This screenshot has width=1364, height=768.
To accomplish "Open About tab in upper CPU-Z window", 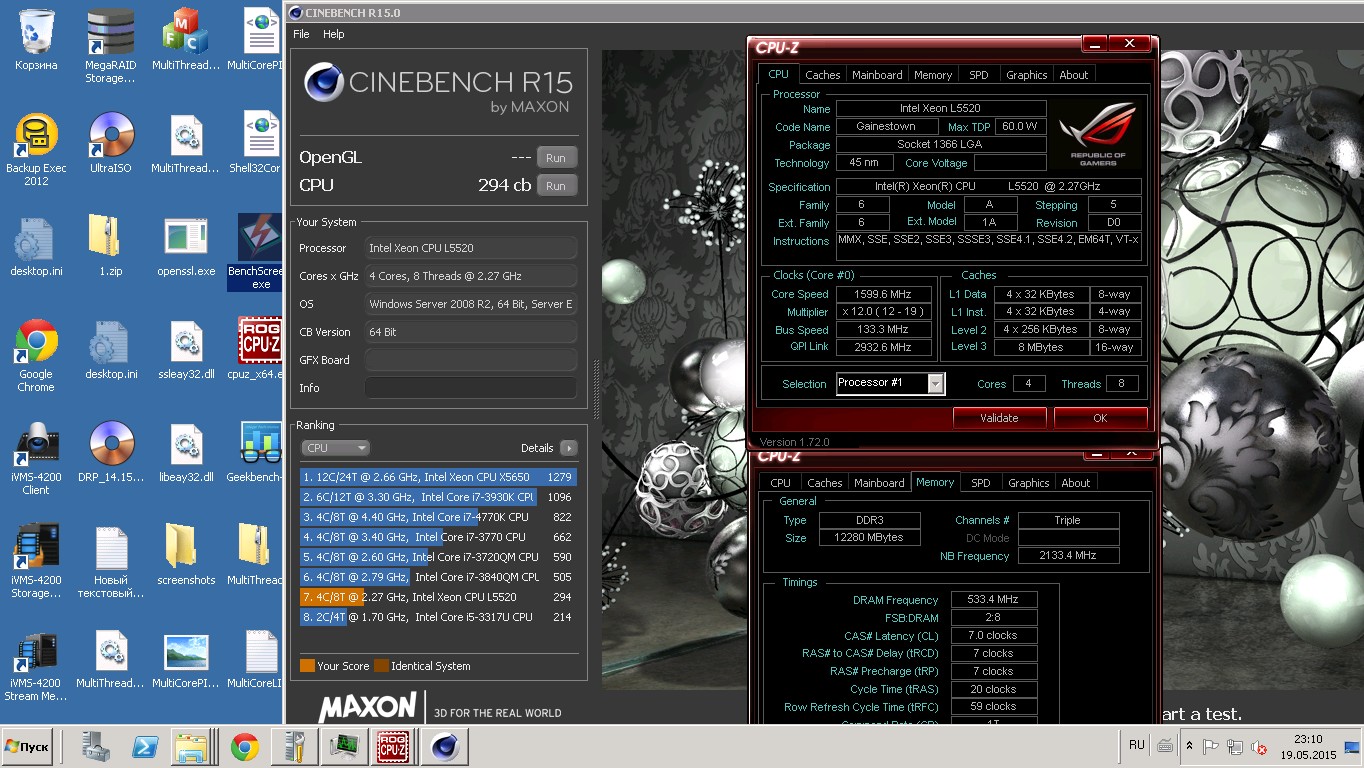I will [x=1074, y=75].
